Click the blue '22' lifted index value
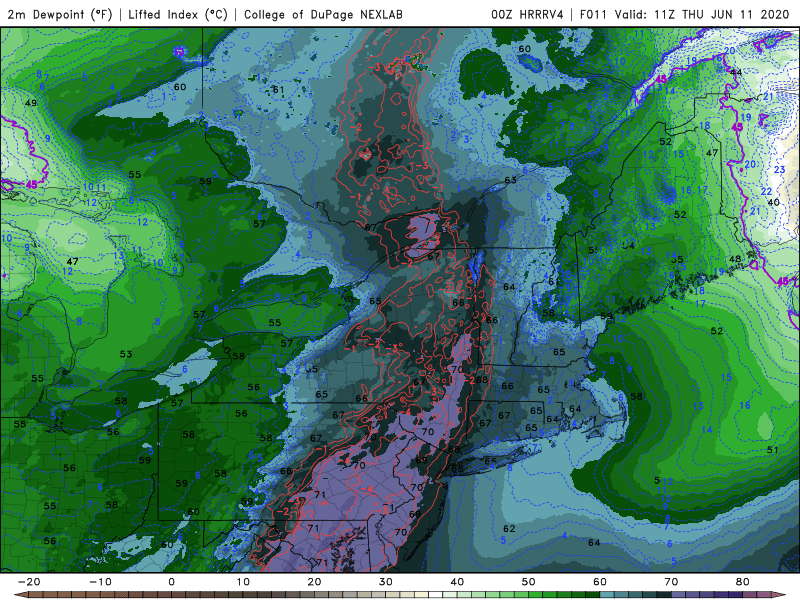The width and height of the screenshot is (800, 600). [x=766, y=191]
